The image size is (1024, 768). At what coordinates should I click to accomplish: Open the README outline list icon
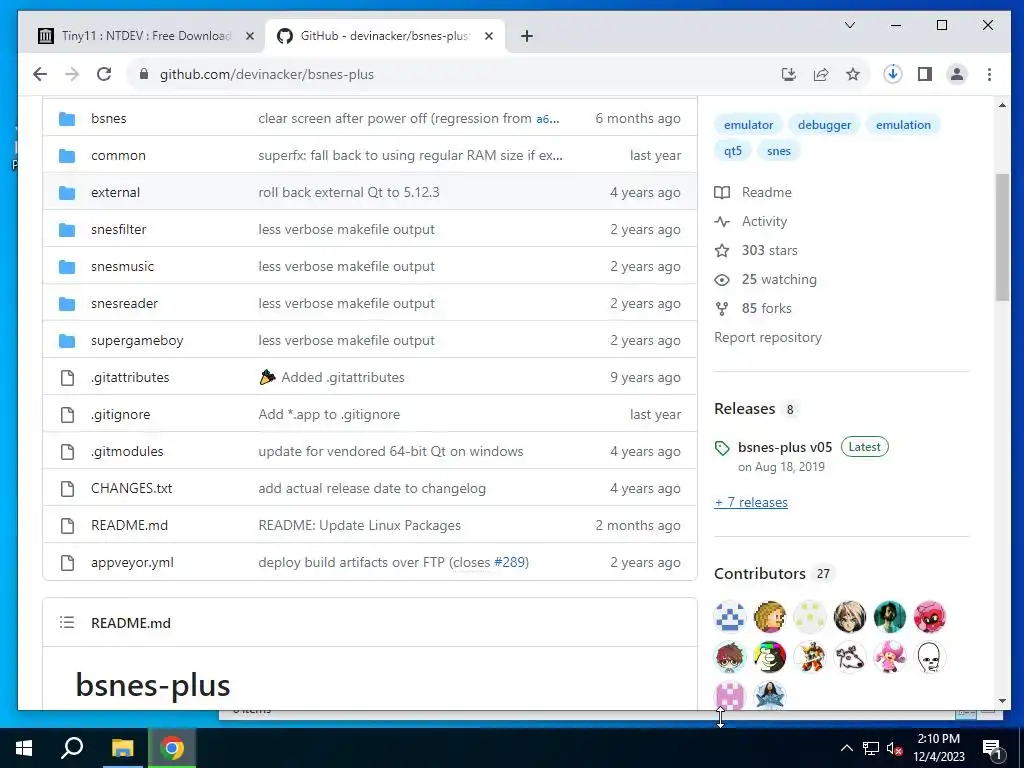point(67,622)
